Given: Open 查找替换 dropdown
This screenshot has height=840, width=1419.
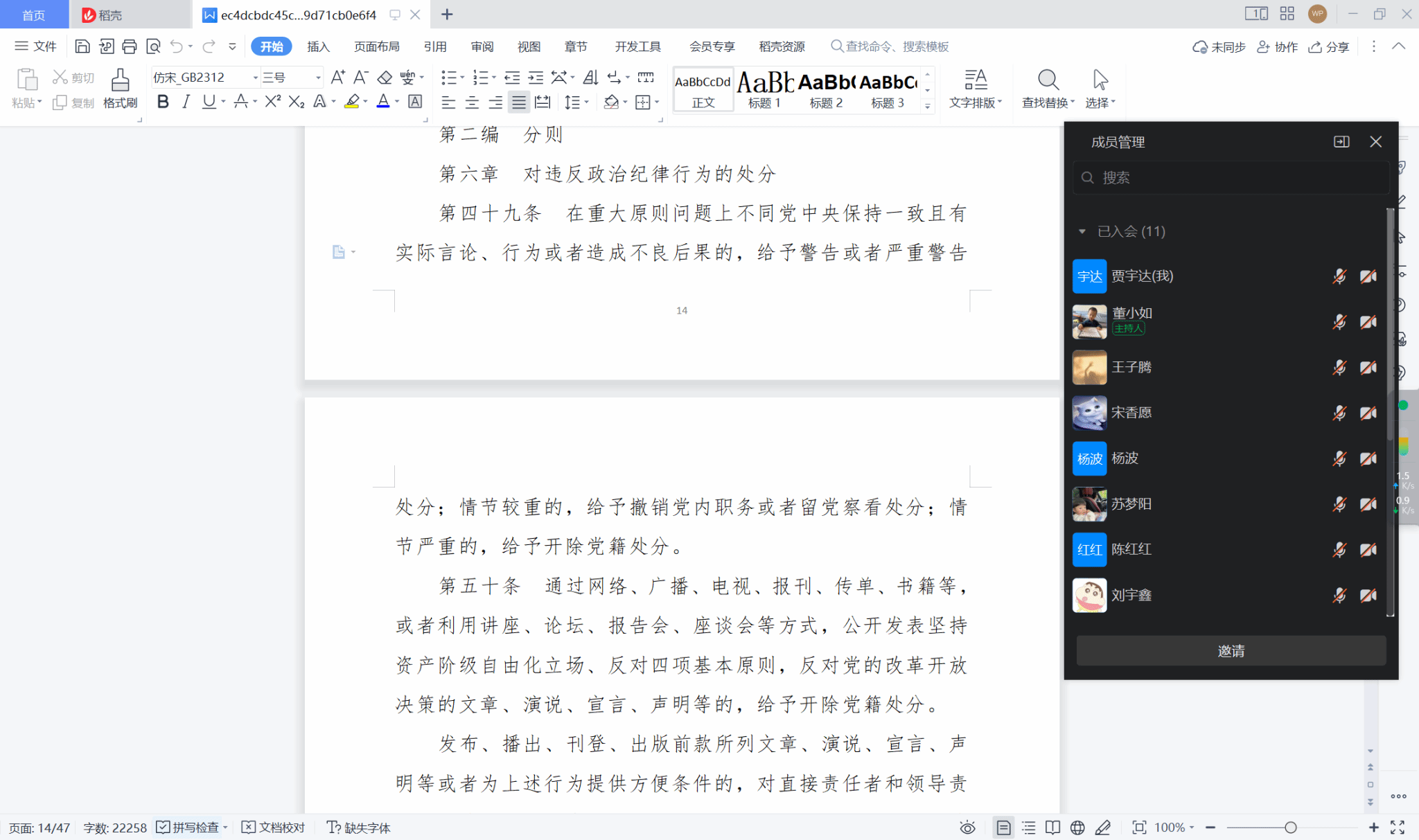Looking at the screenshot, I should click(1048, 102).
